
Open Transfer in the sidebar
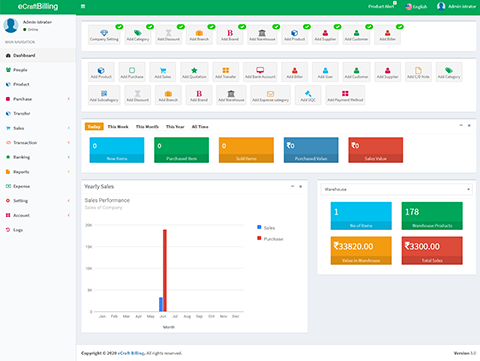[x=38, y=113]
